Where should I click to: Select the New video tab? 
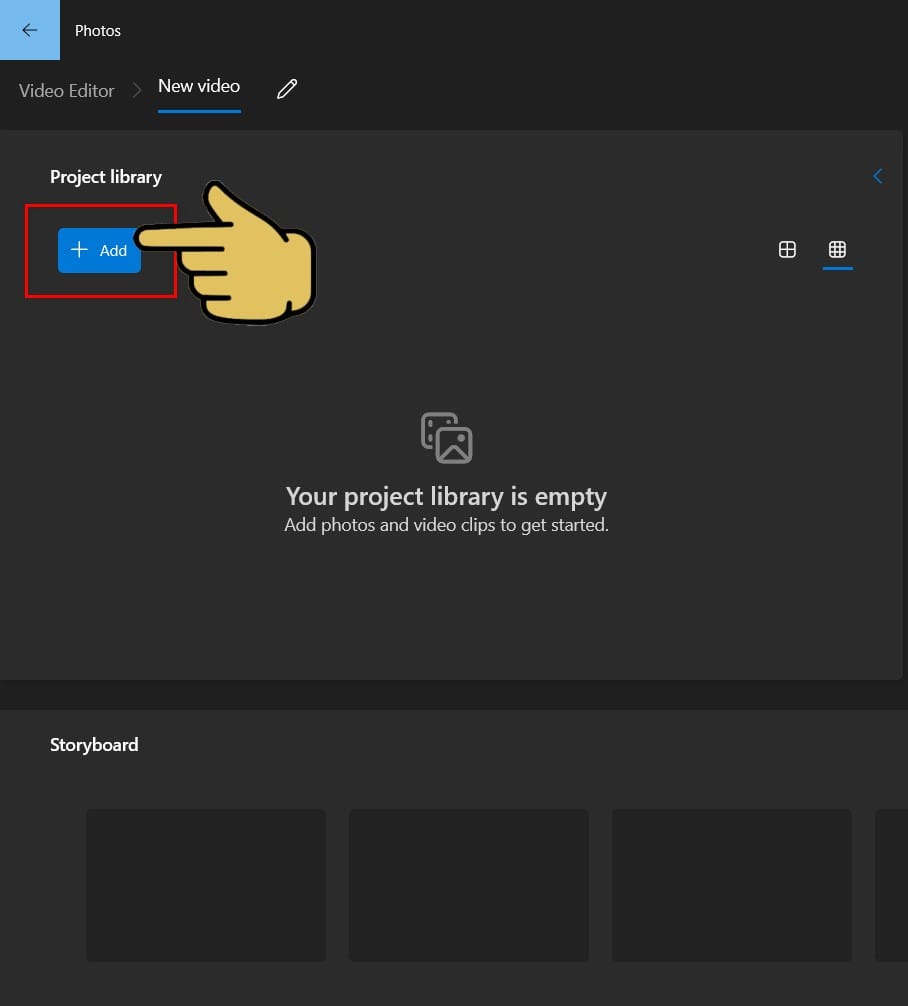coord(199,86)
